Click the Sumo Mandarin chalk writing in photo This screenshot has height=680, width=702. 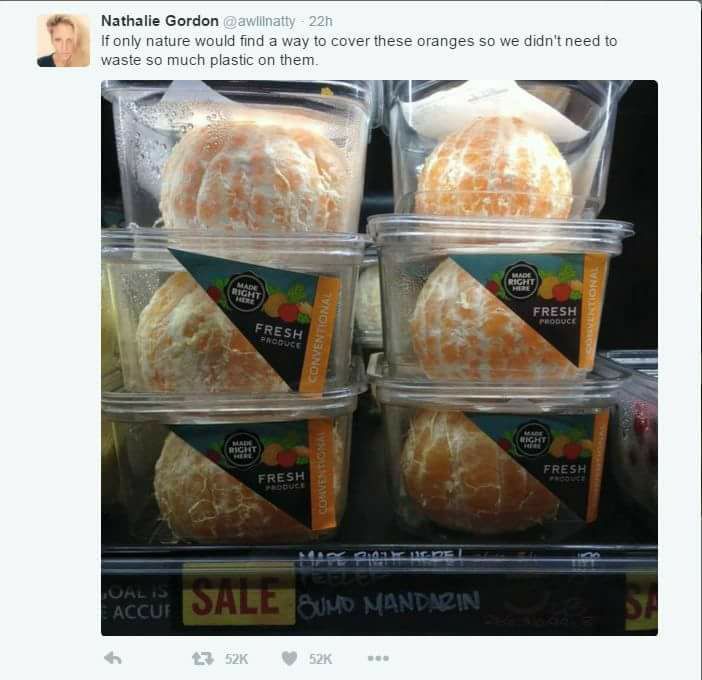click(x=389, y=604)
